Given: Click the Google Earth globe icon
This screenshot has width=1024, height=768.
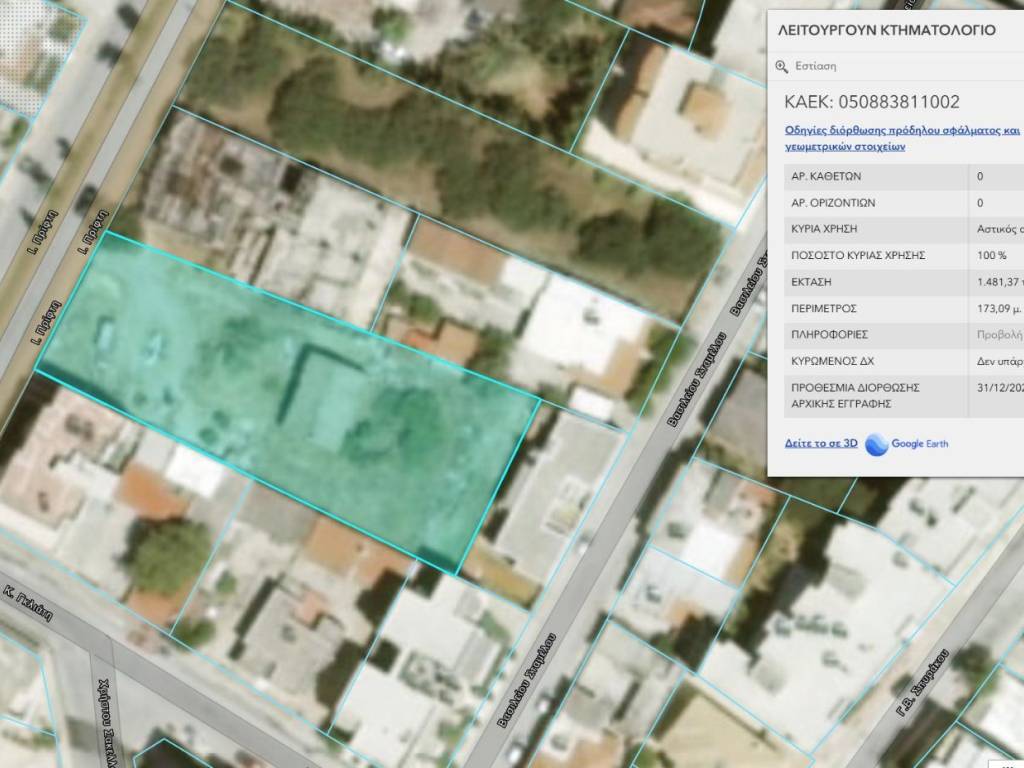Looking at the screenshot, I should [876, 444].
